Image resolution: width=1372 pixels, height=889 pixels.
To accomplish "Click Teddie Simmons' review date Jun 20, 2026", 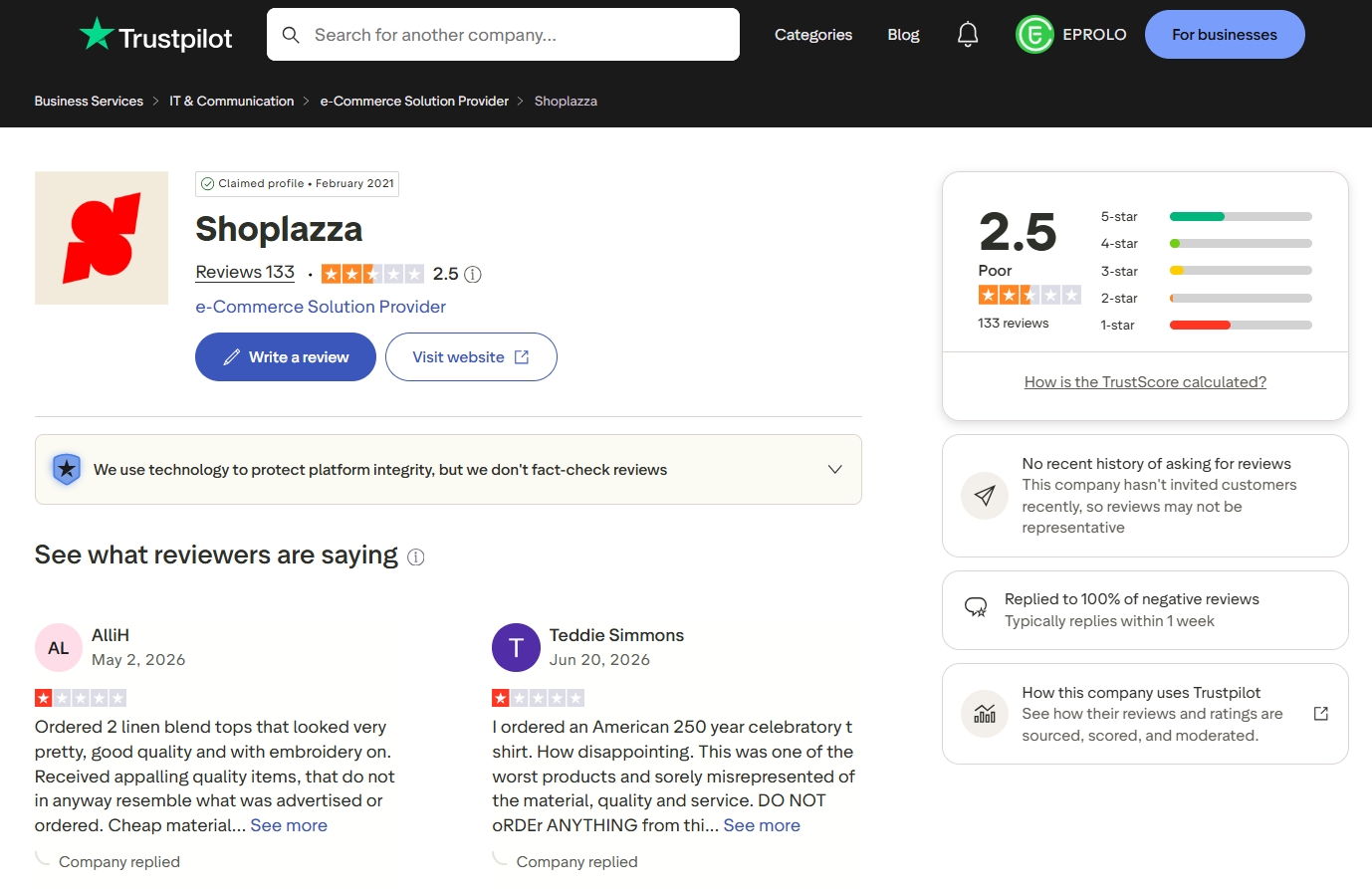I will pyautogui.click(x=599, y=660).
